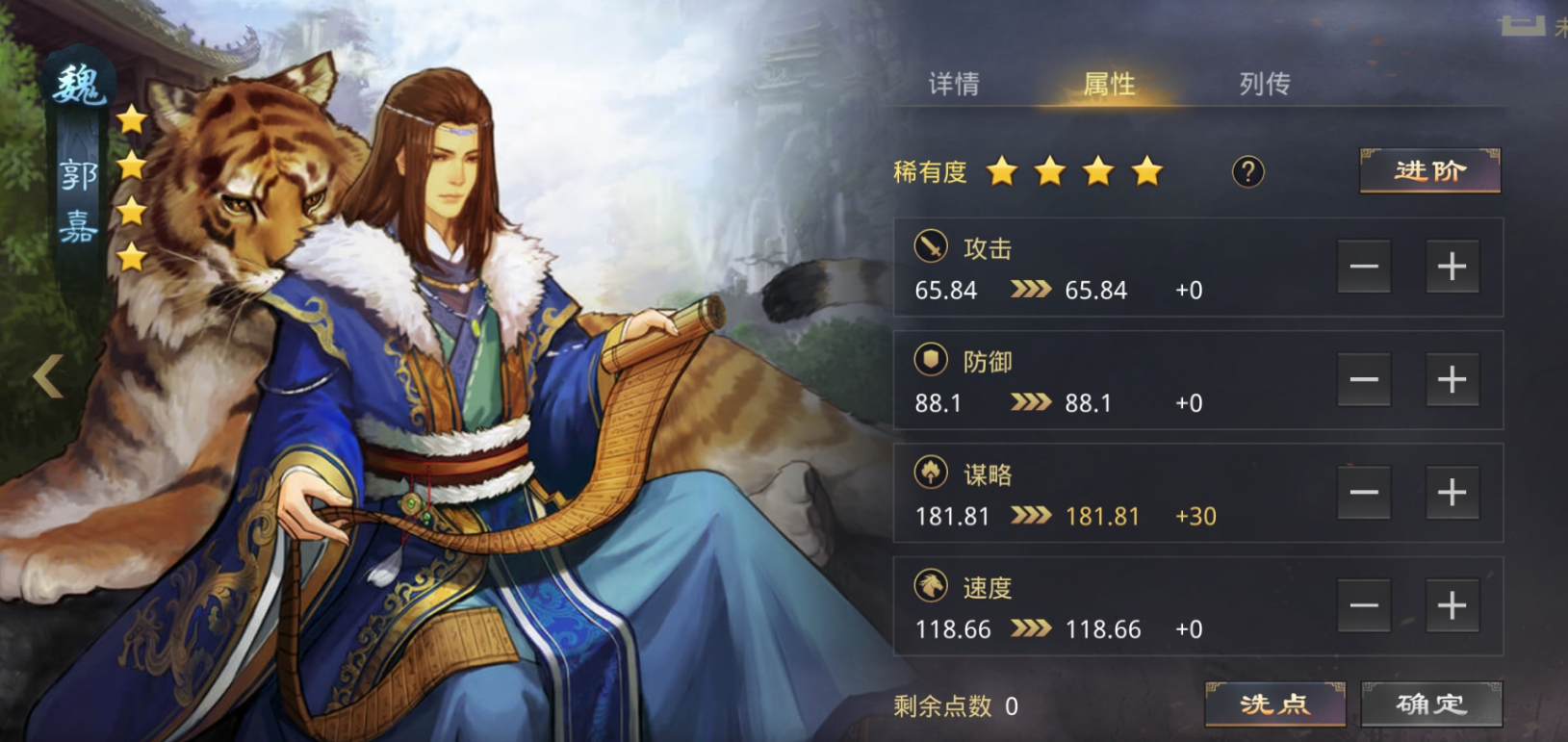Click the question mark help icon

click(x=1247, y=172)
